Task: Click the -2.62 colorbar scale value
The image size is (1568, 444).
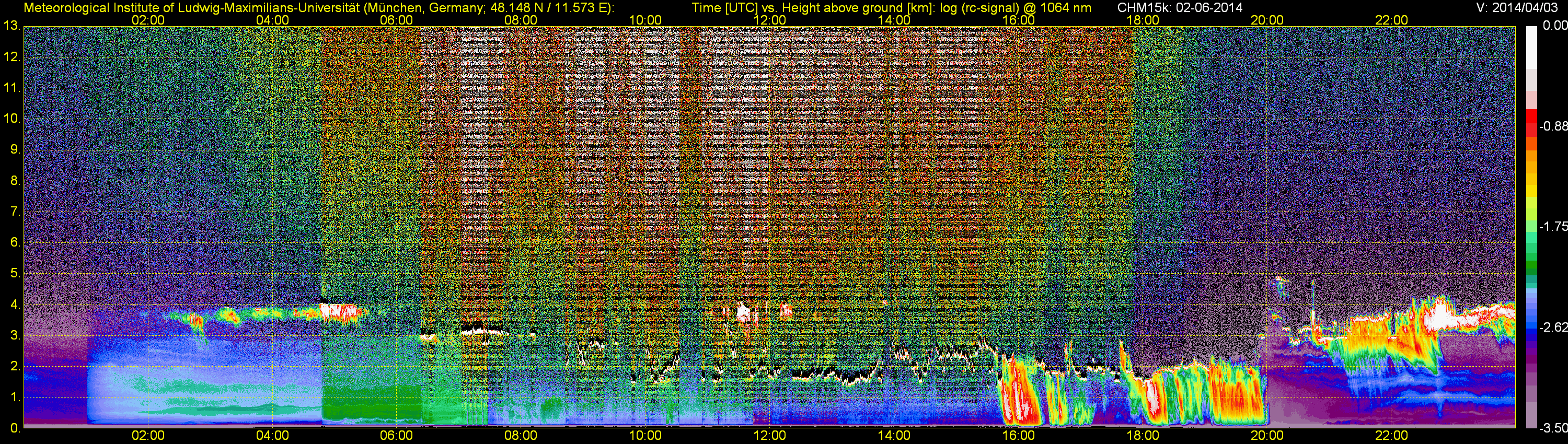Action: click(1553, 327)
